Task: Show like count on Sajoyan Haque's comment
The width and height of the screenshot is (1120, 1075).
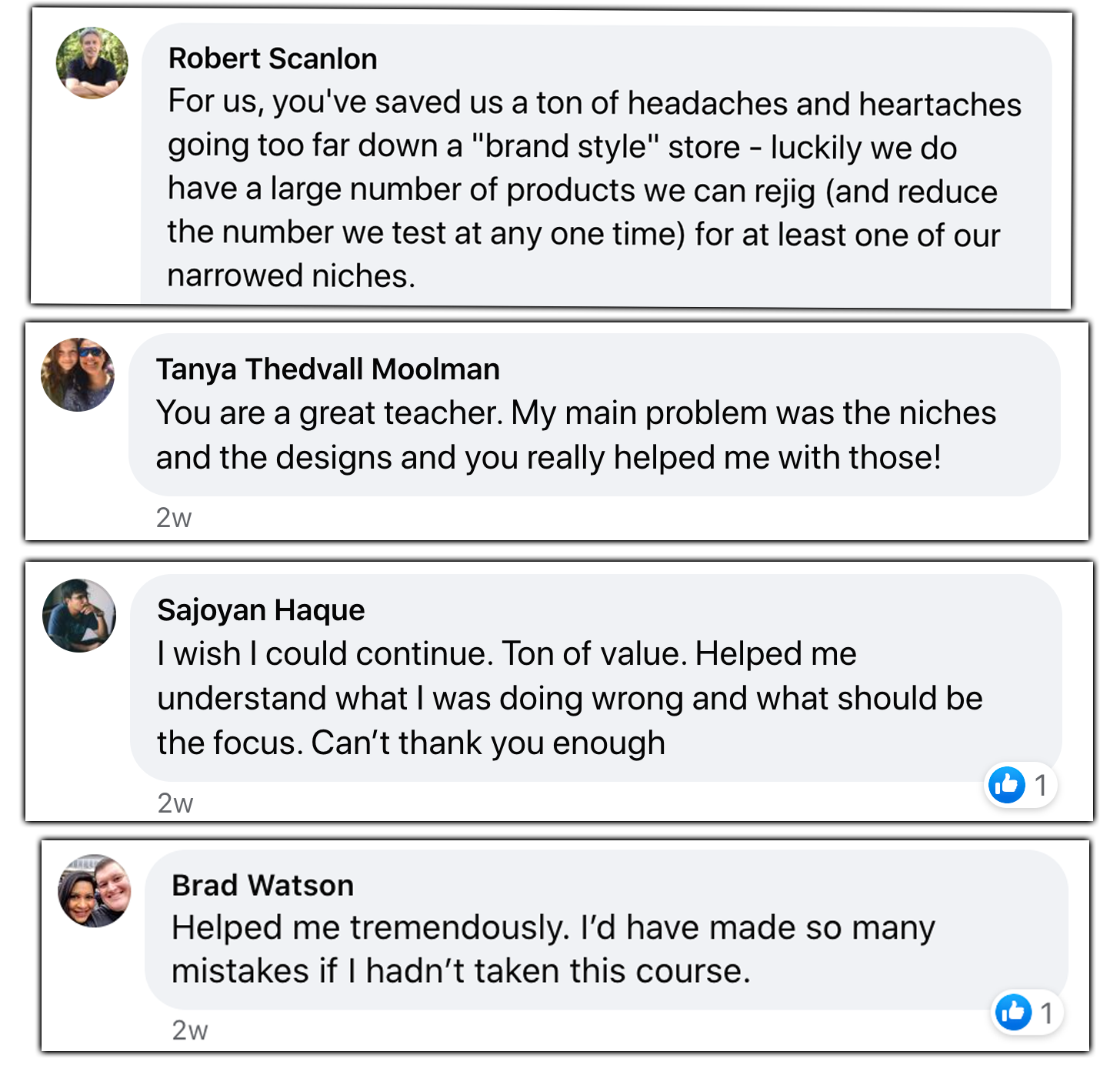Action: [1041, 785]
